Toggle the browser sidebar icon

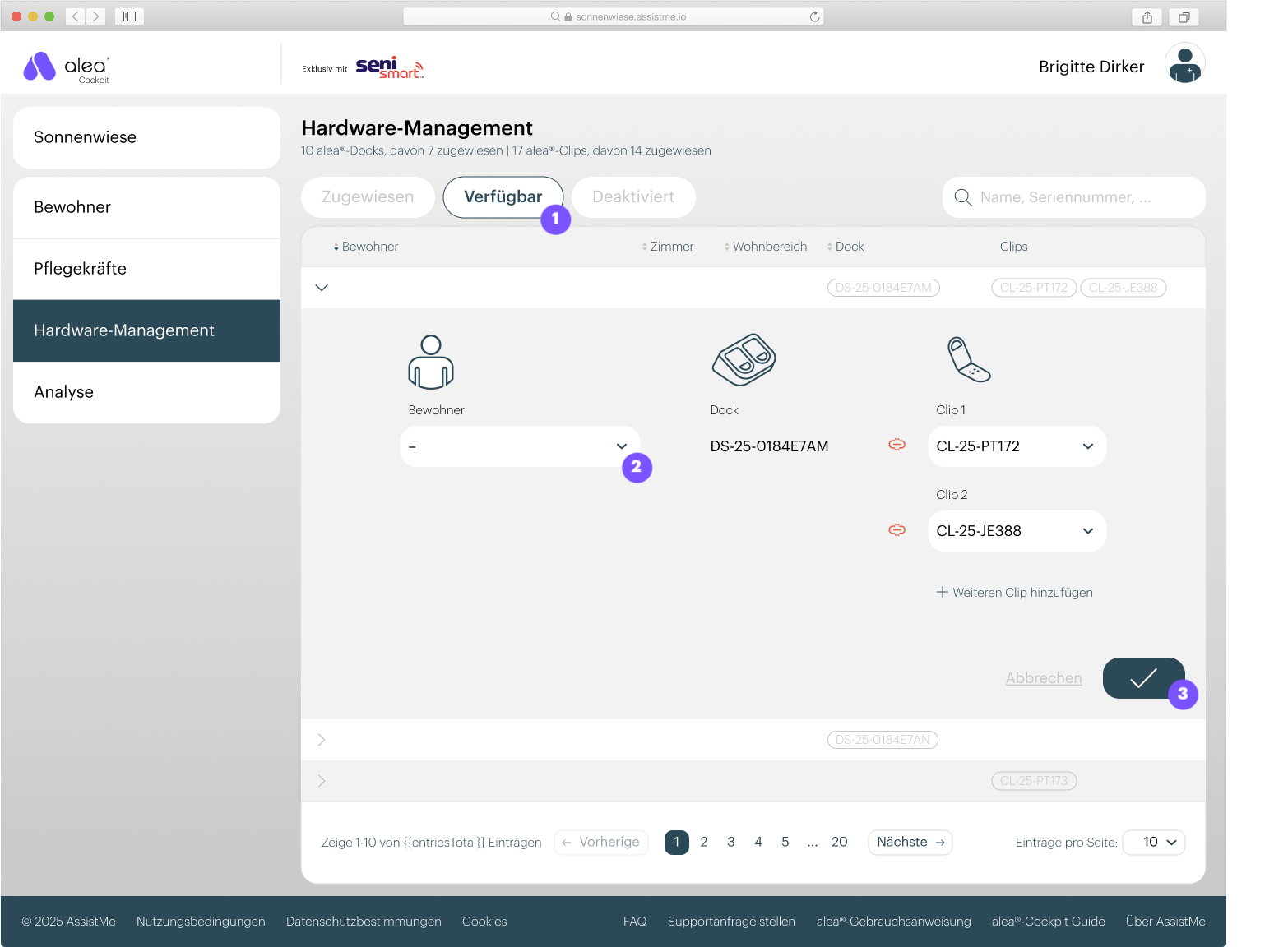129,16
